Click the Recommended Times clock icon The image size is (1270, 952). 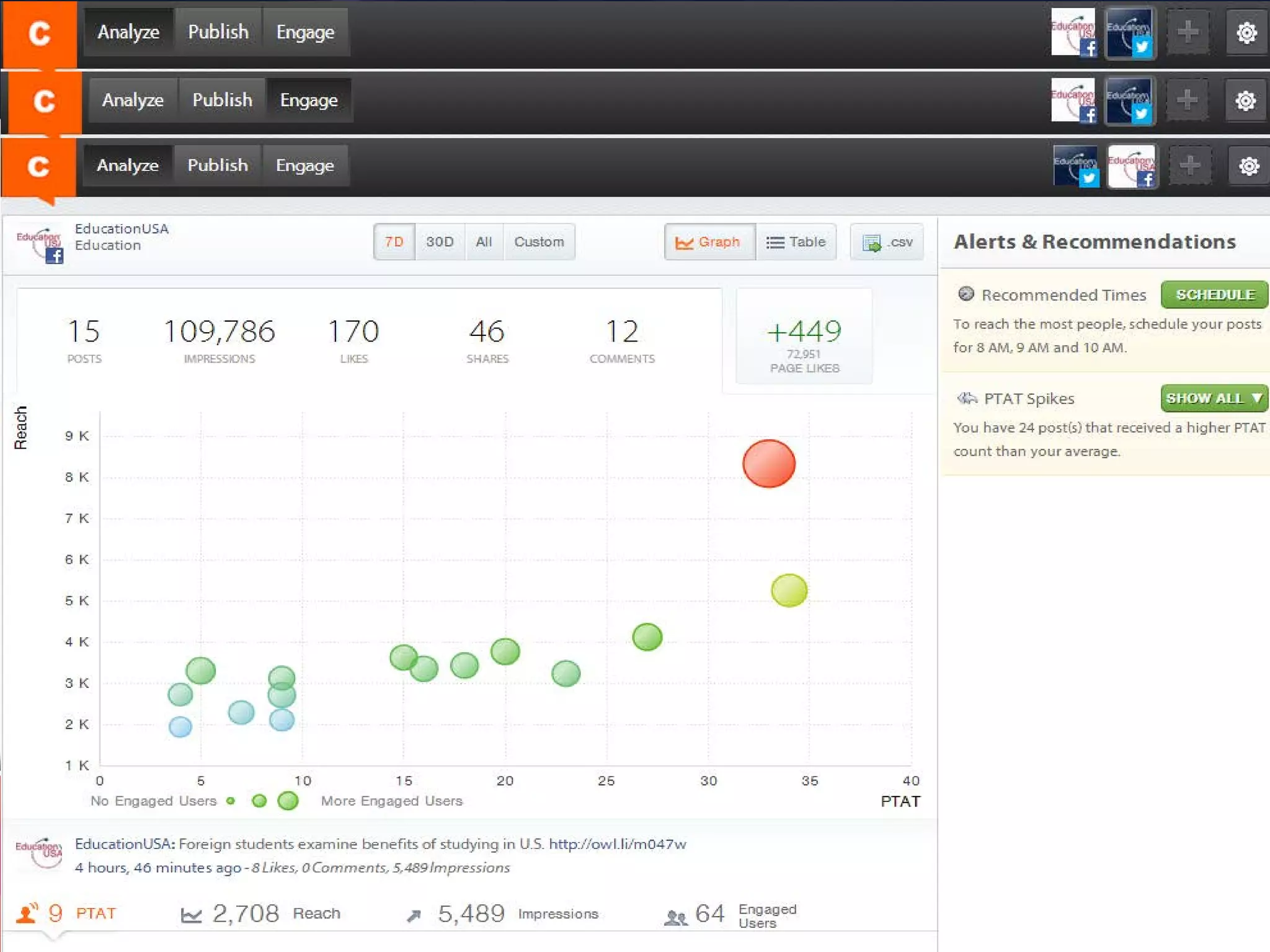click(966, 294)
